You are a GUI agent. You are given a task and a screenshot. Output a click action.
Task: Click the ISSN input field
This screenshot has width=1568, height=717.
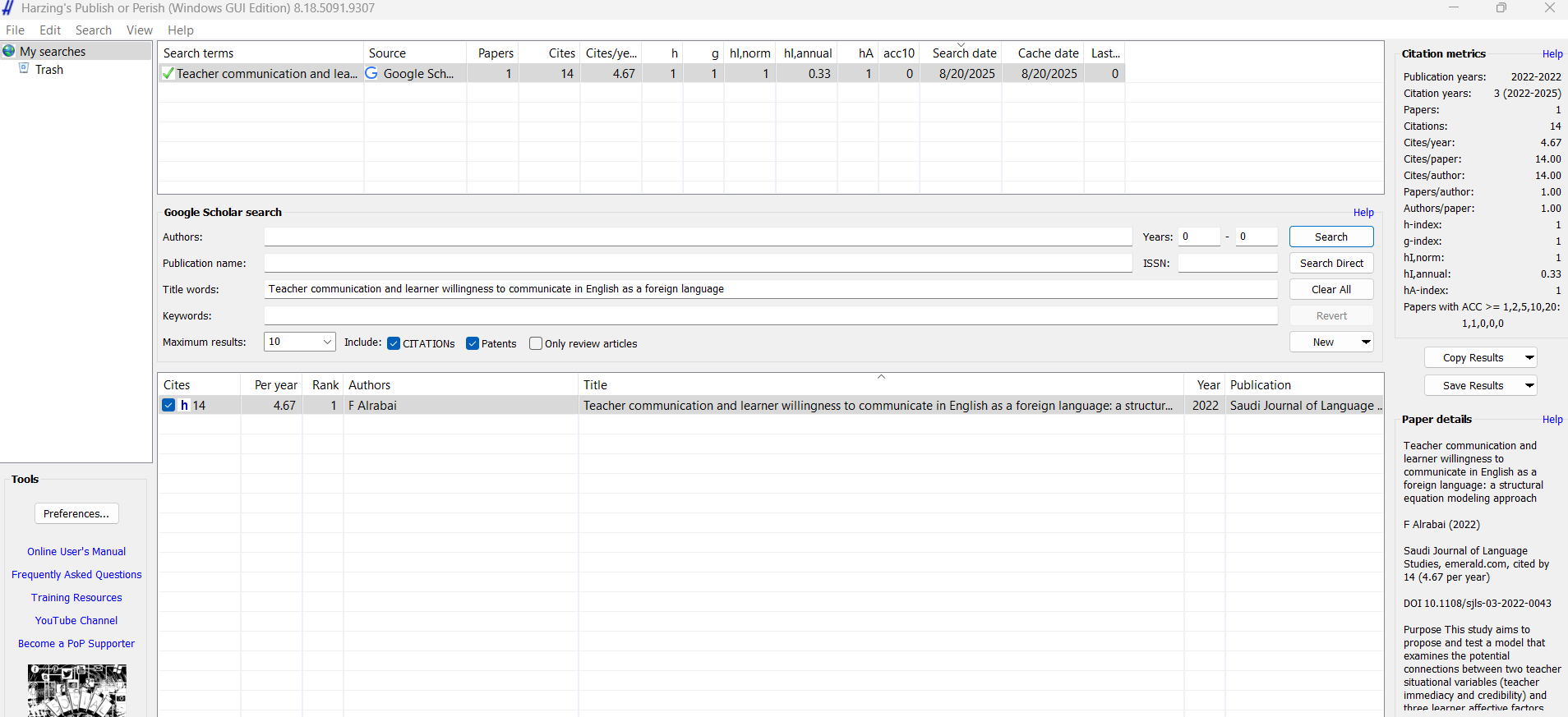click(1228, 263)
